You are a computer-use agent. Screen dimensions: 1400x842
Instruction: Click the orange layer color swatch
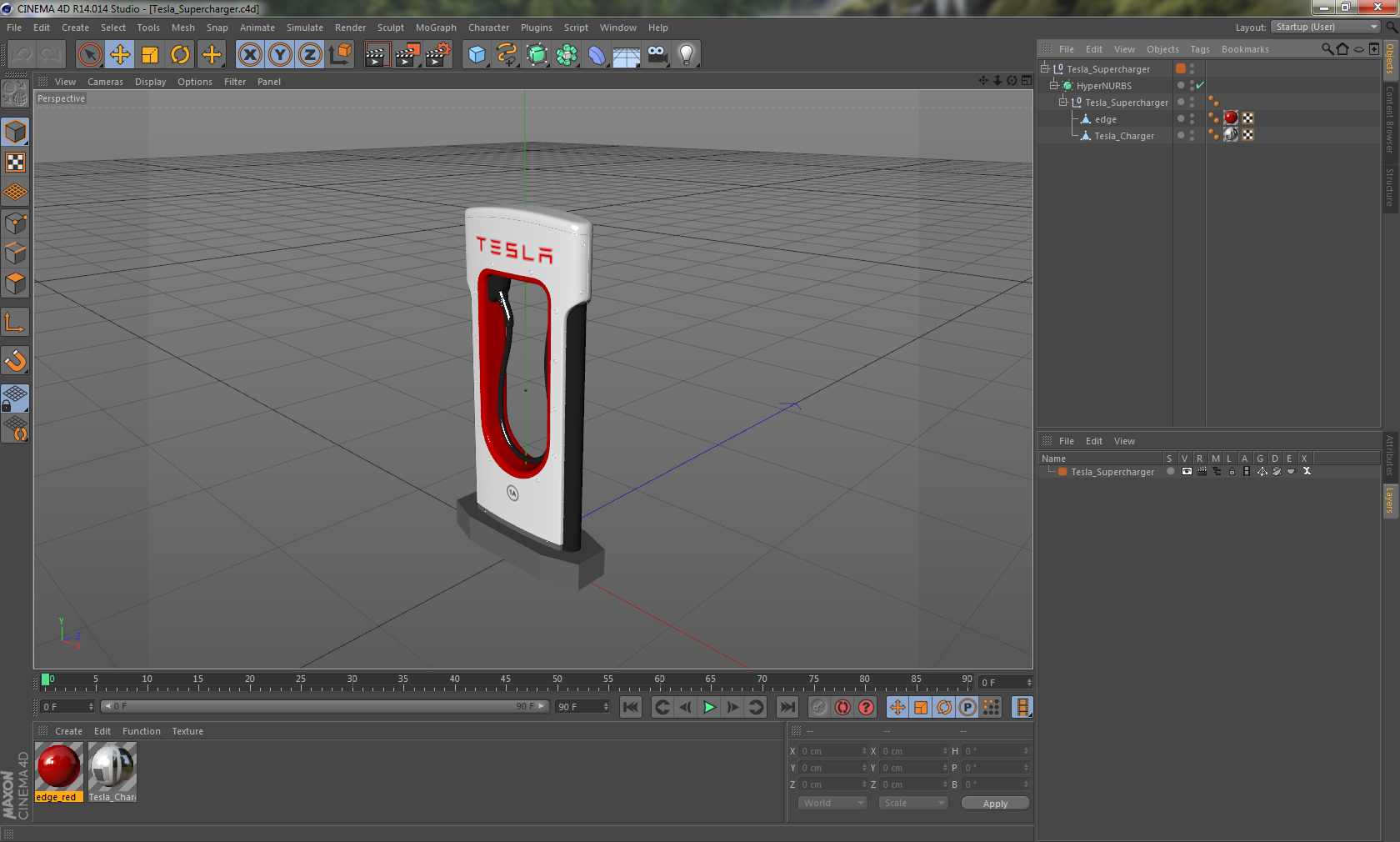[1062, 472]
